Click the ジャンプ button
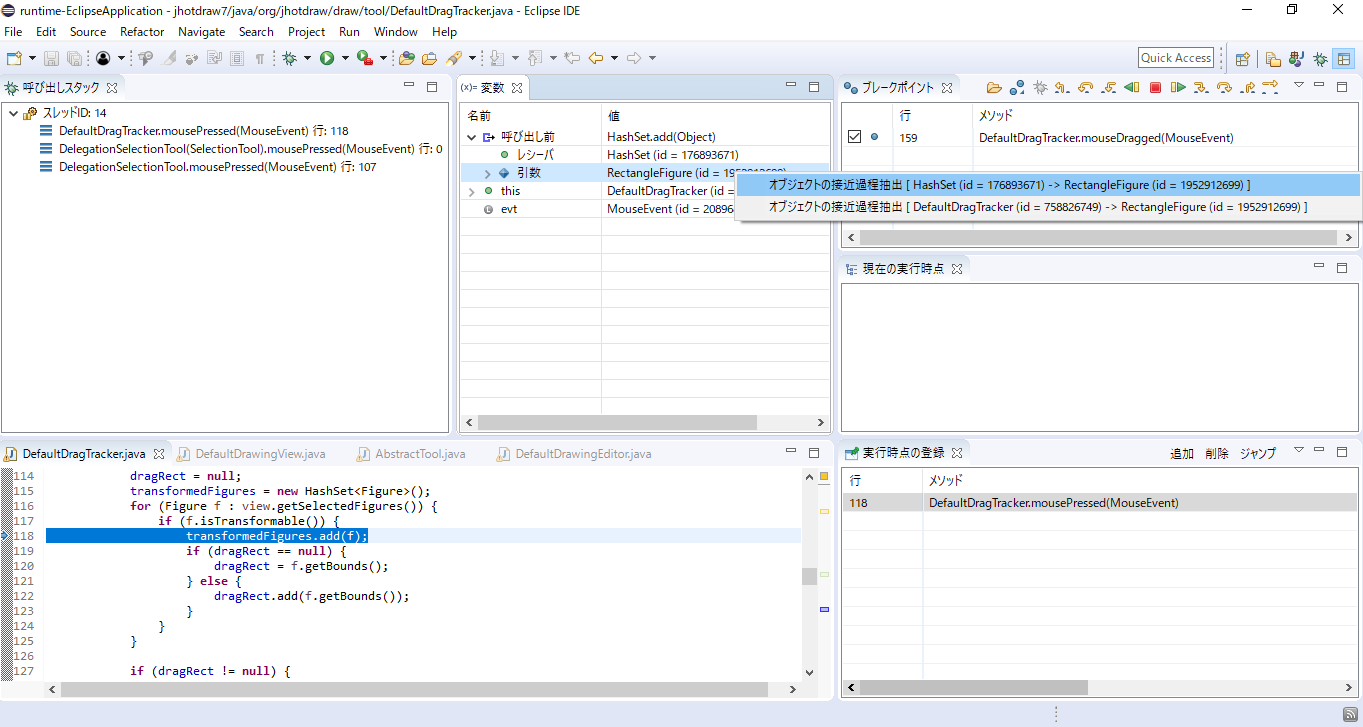 click(x=1258, y=453)
